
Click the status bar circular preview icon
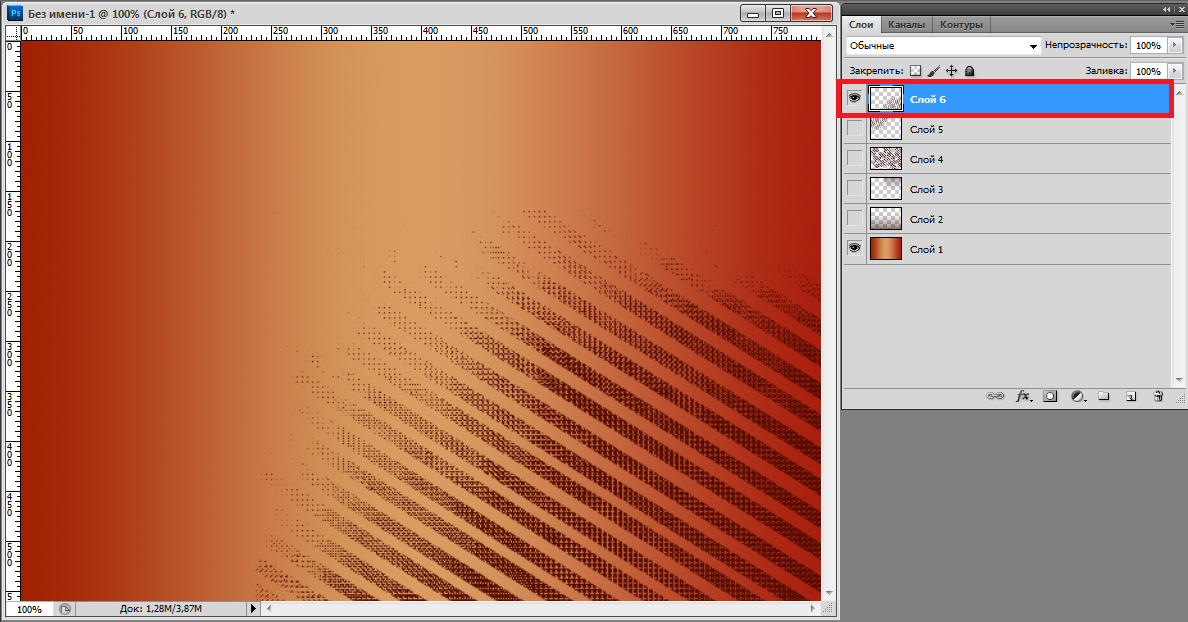coord(65,608)
